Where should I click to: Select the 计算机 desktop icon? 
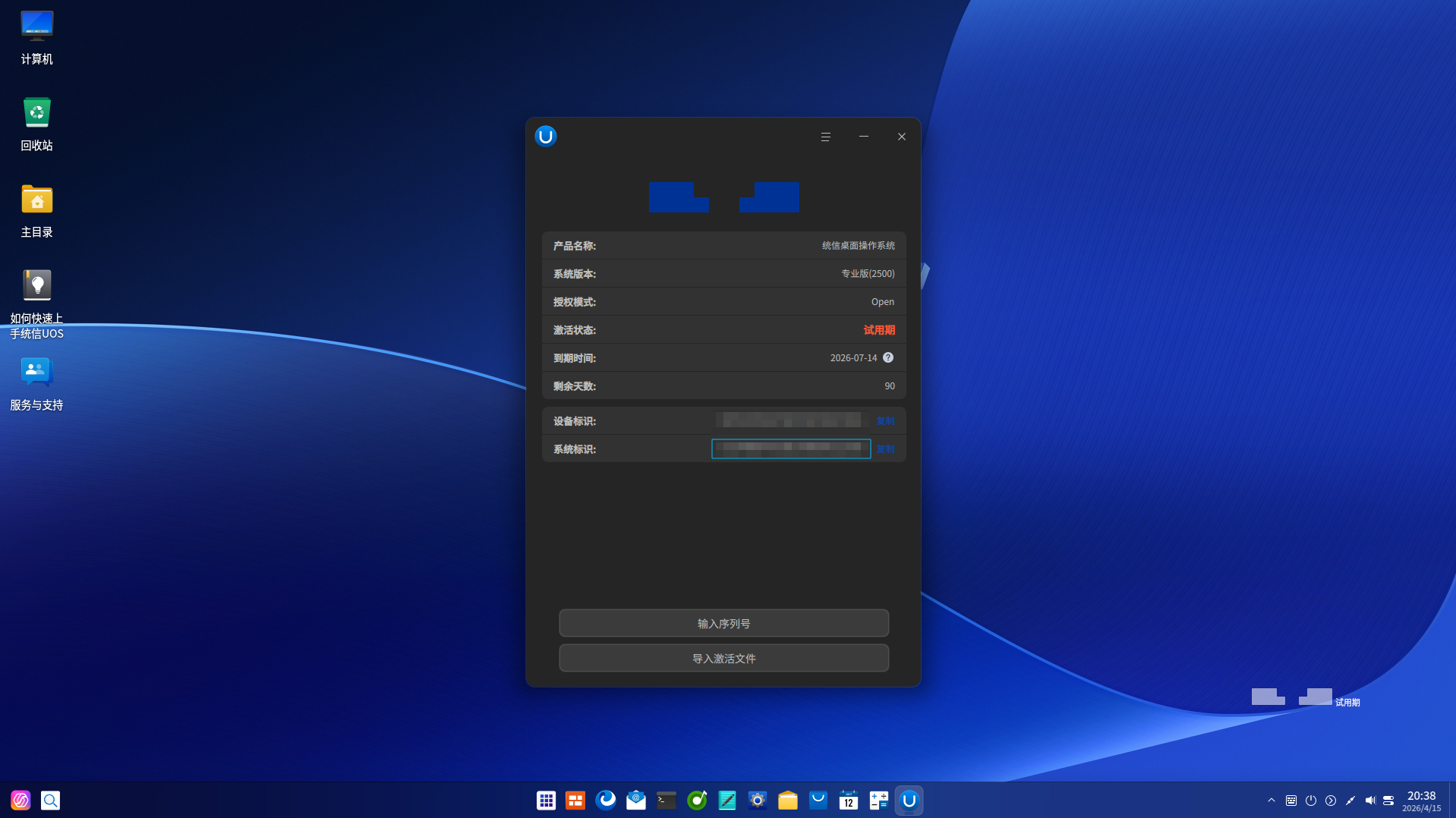(36, 38)
